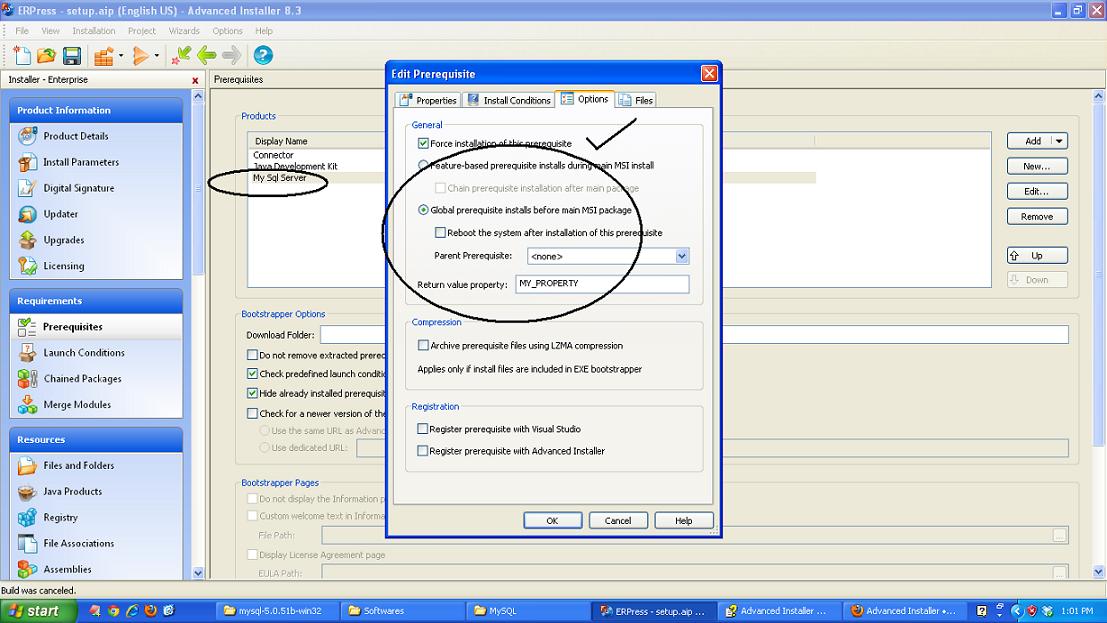Click the New project toolbar icon
Viewport: 1107px width, 623px height.
point(23,56)
